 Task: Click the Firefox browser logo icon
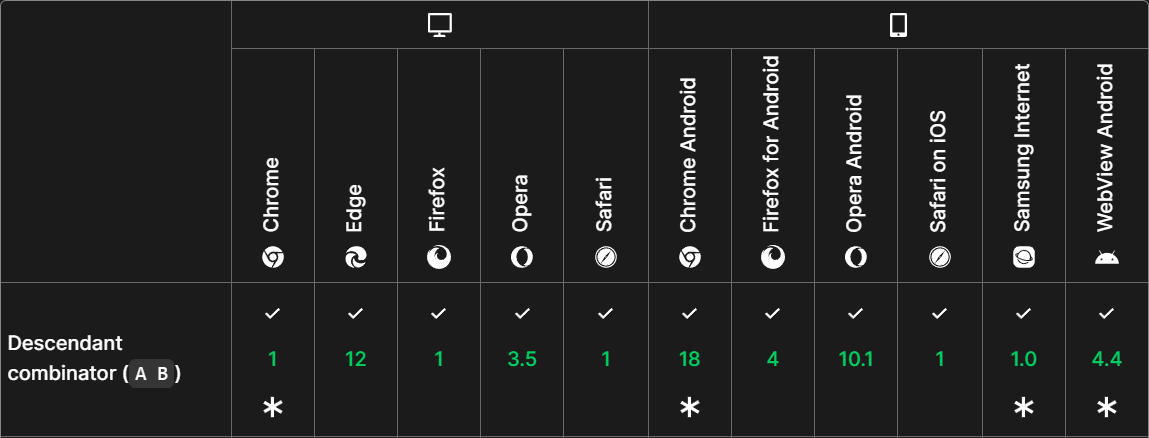[439, 258]
